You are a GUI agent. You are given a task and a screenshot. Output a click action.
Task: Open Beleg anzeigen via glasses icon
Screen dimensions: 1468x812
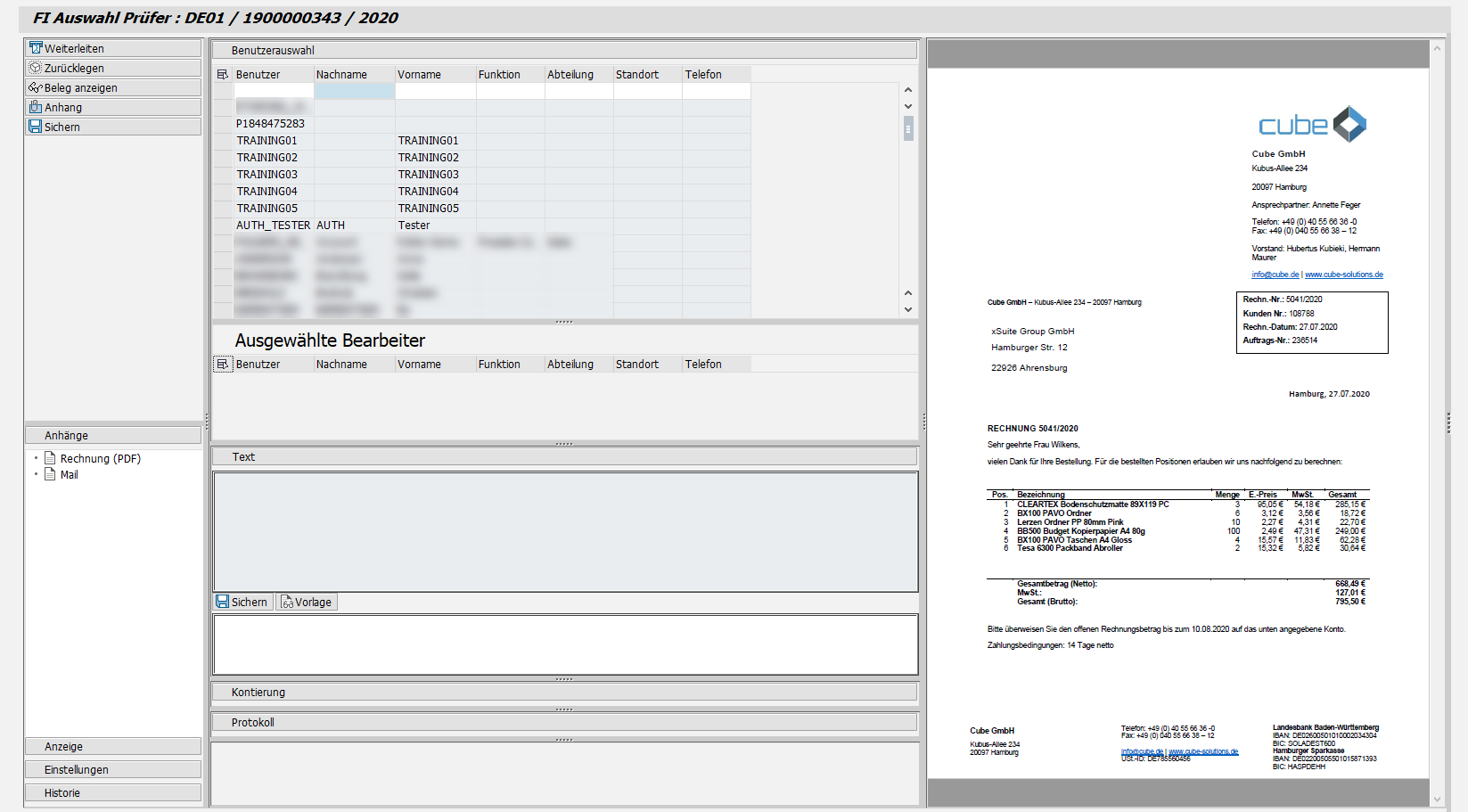click(36, 87)
